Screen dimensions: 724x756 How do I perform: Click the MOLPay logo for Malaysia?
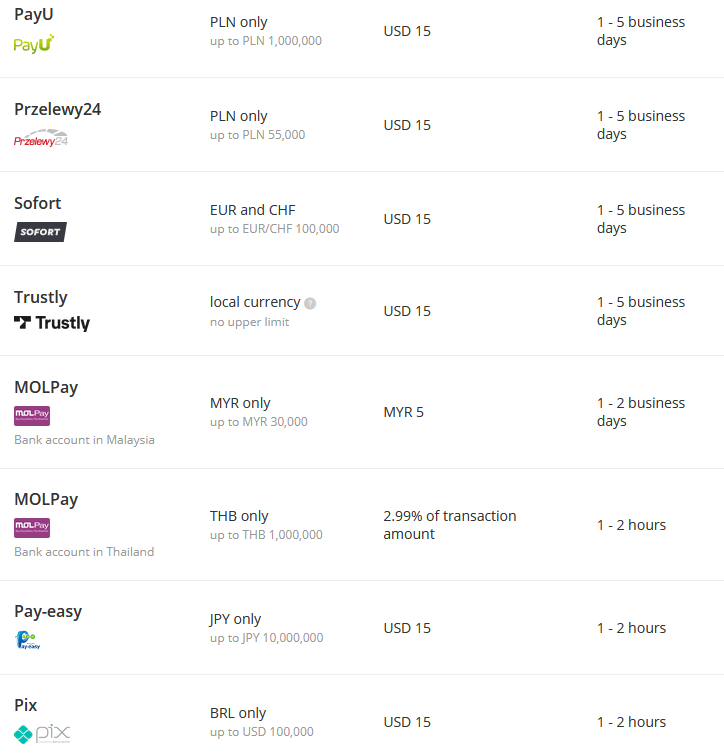pyautogui.click(x=32, y=416)
